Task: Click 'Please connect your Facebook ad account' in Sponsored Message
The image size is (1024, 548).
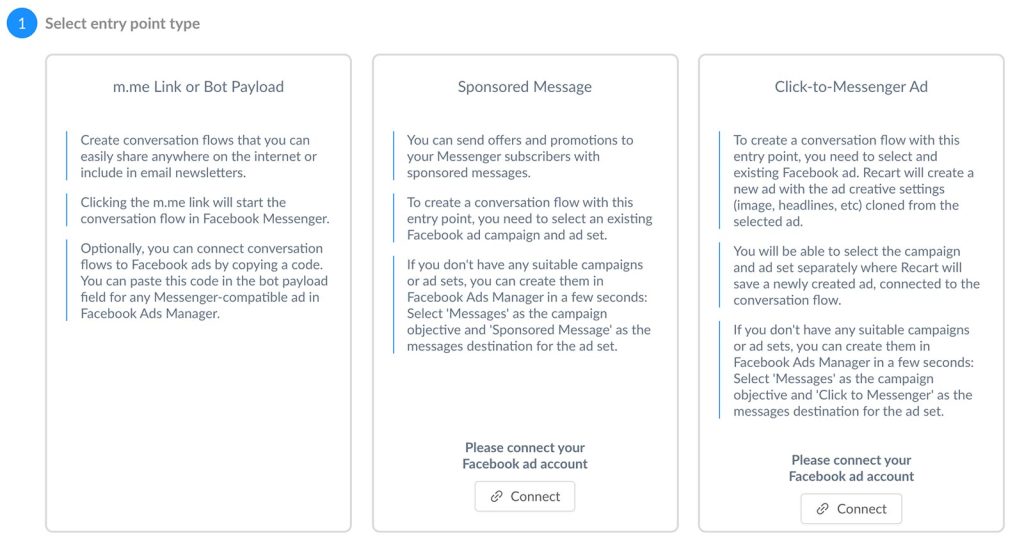Action: point(524,456)
